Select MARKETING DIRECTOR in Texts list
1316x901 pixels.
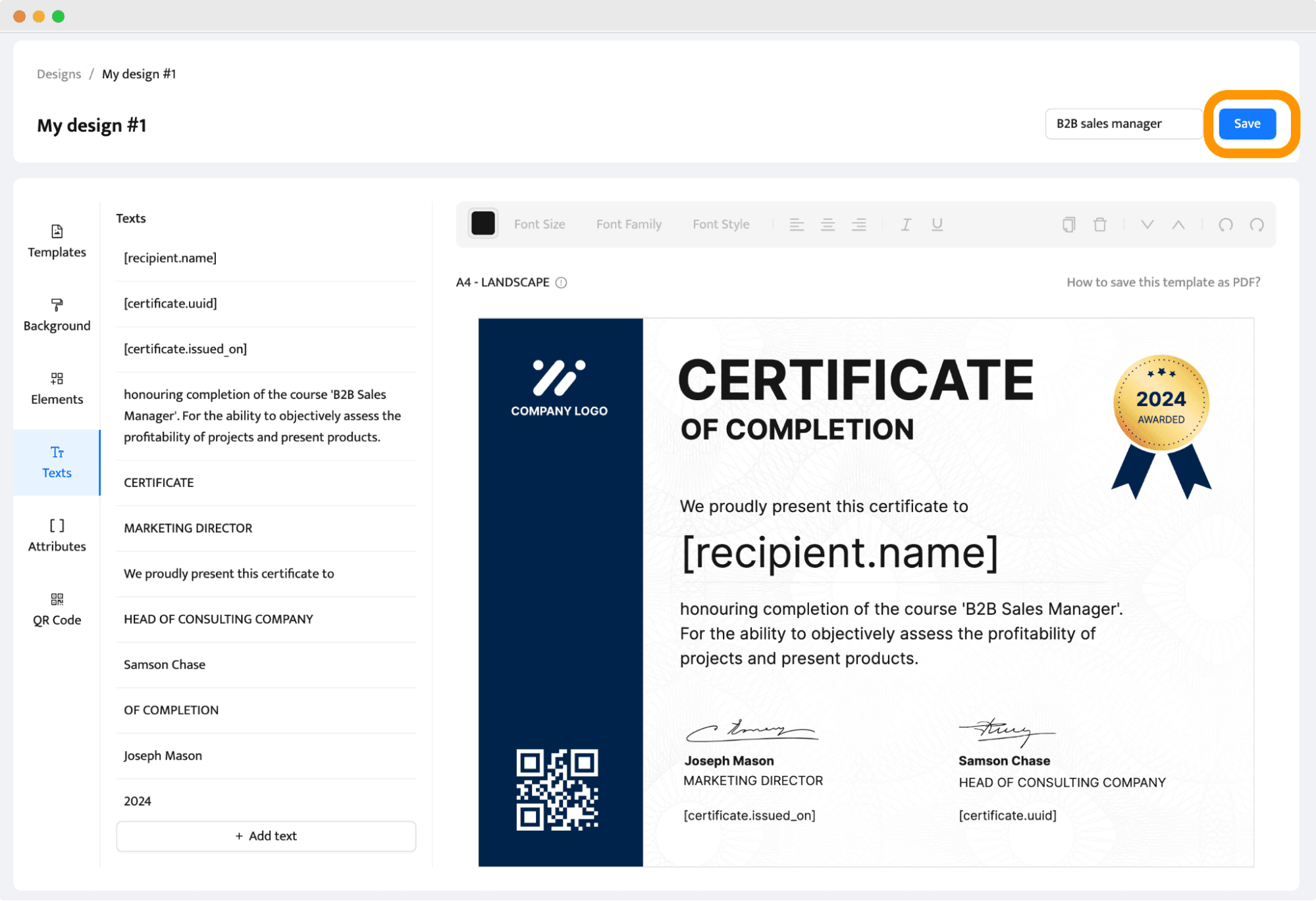266,528
